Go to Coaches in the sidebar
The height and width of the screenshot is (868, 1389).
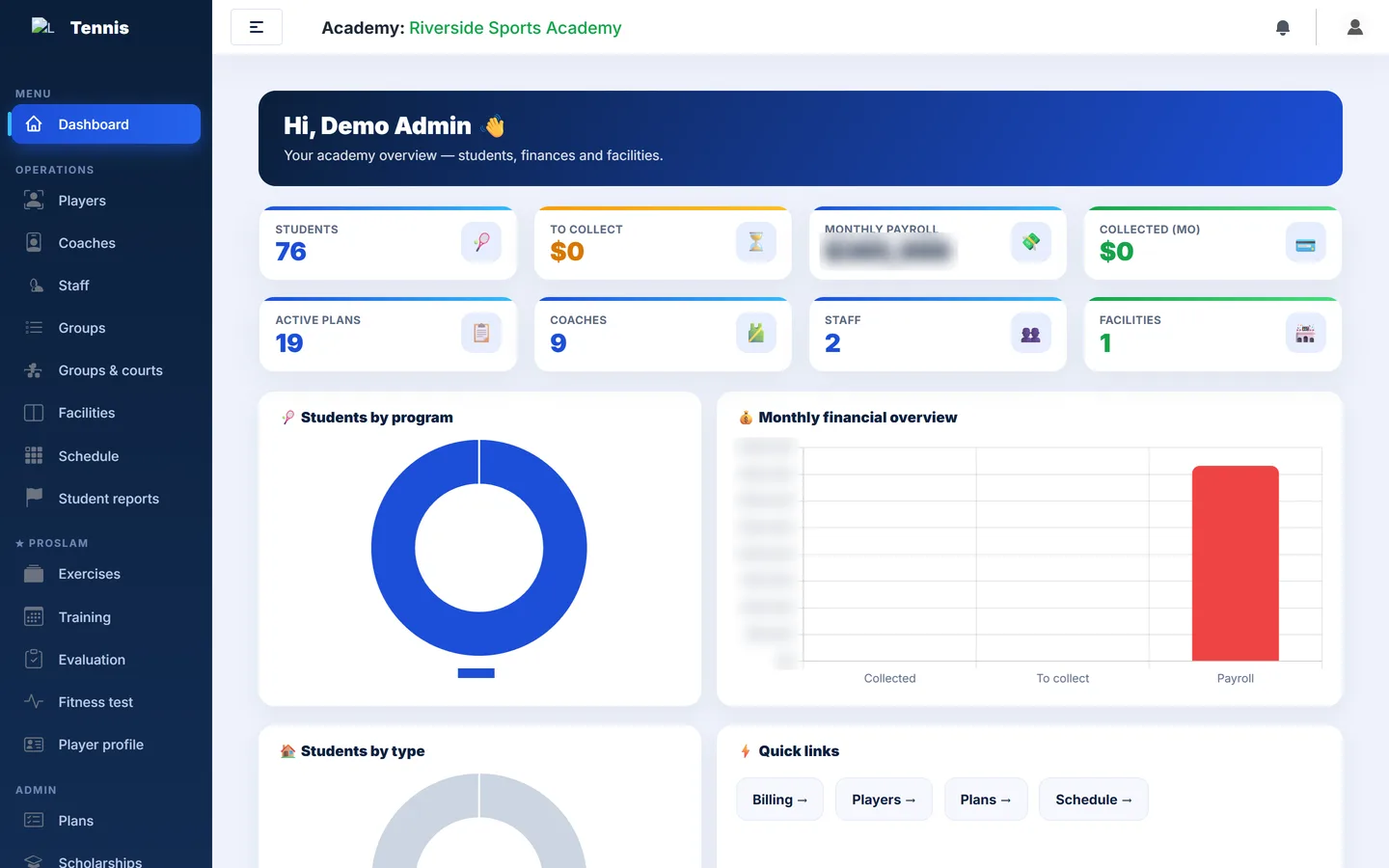(105, 243)
